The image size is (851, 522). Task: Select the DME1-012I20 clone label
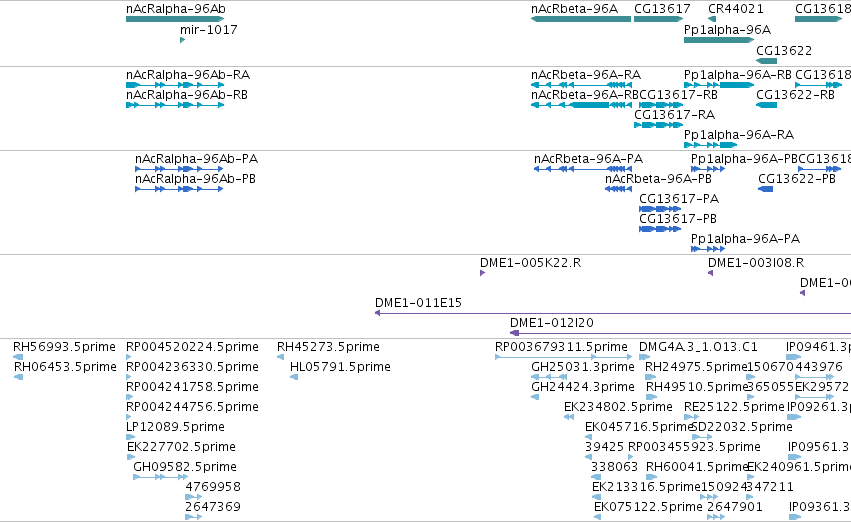click(x=551, y=323)
